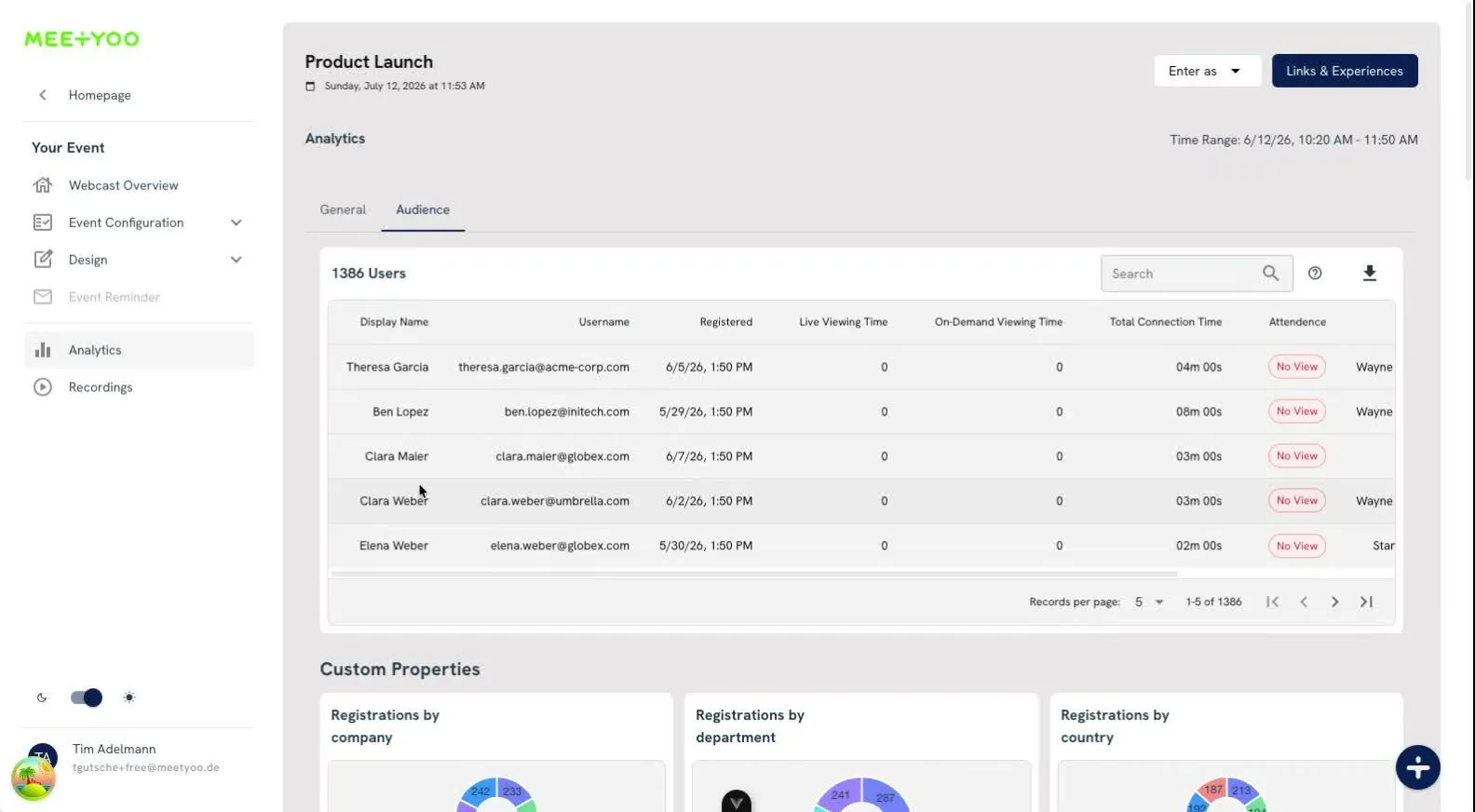Screen dimensions: 1475x812
Task: Click the 6/2/26, 1:50 PM registered cell
Action: (709, 501)
